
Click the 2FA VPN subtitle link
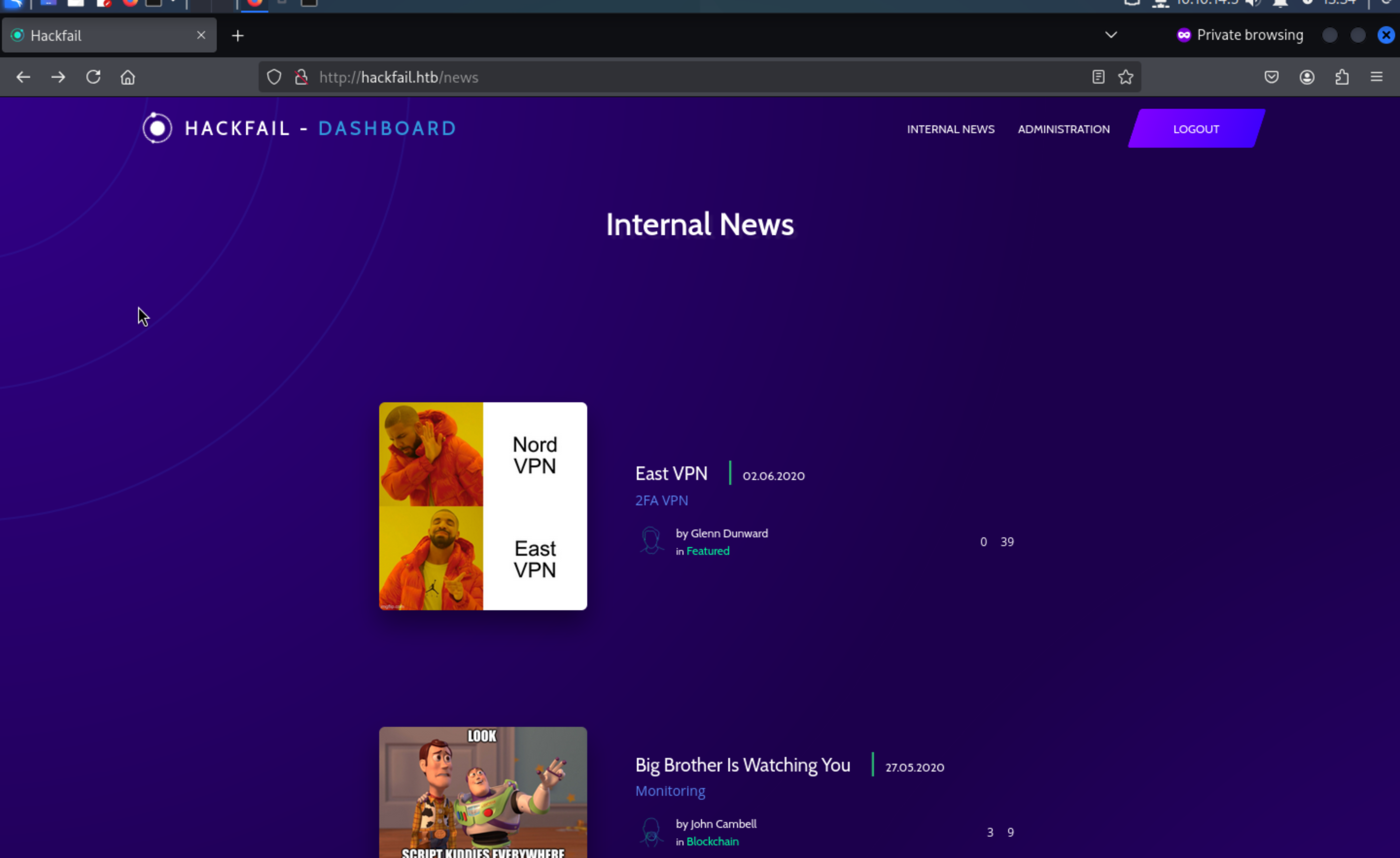[x=662, y=500]
